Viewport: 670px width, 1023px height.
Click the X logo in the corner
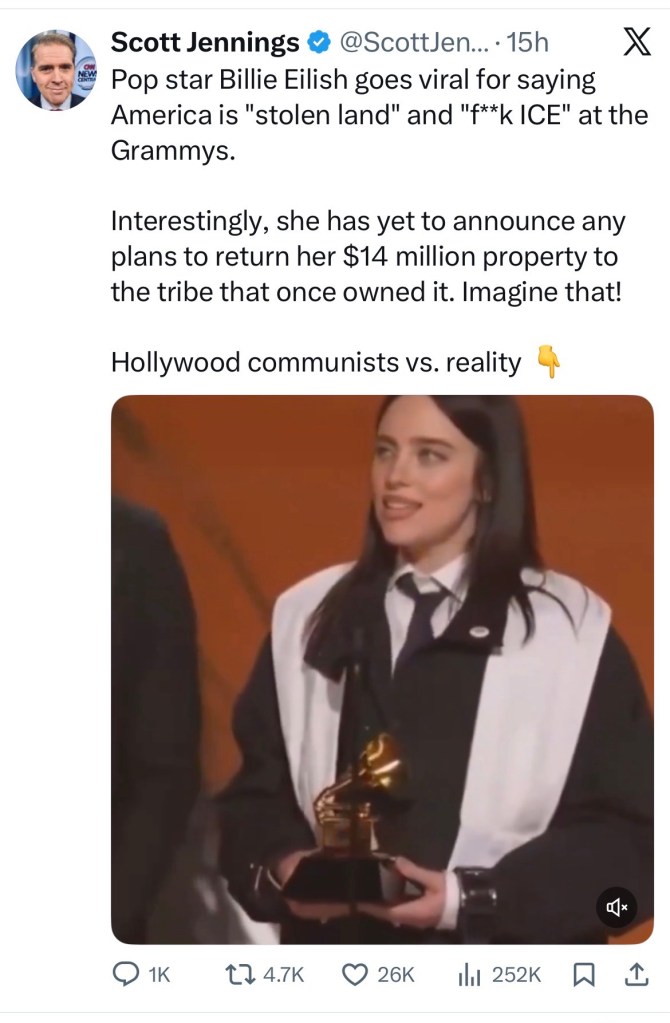coord(635,42)
